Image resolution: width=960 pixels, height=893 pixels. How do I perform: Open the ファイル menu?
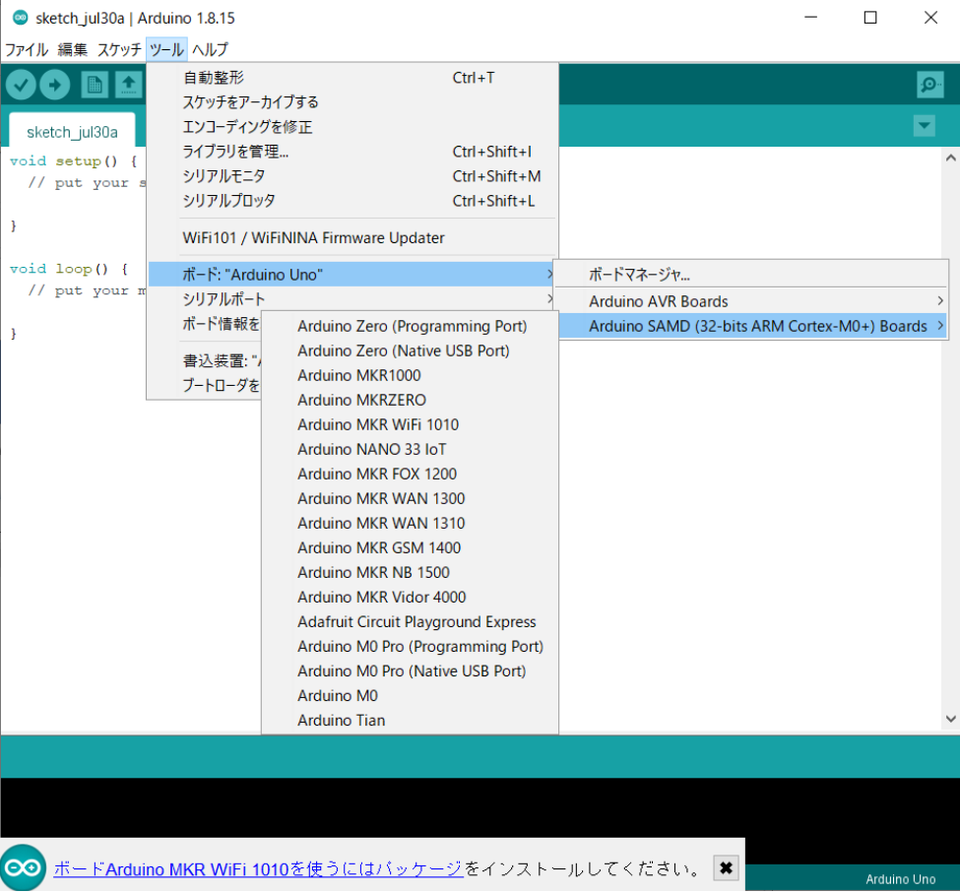click(x=26, y=49)
